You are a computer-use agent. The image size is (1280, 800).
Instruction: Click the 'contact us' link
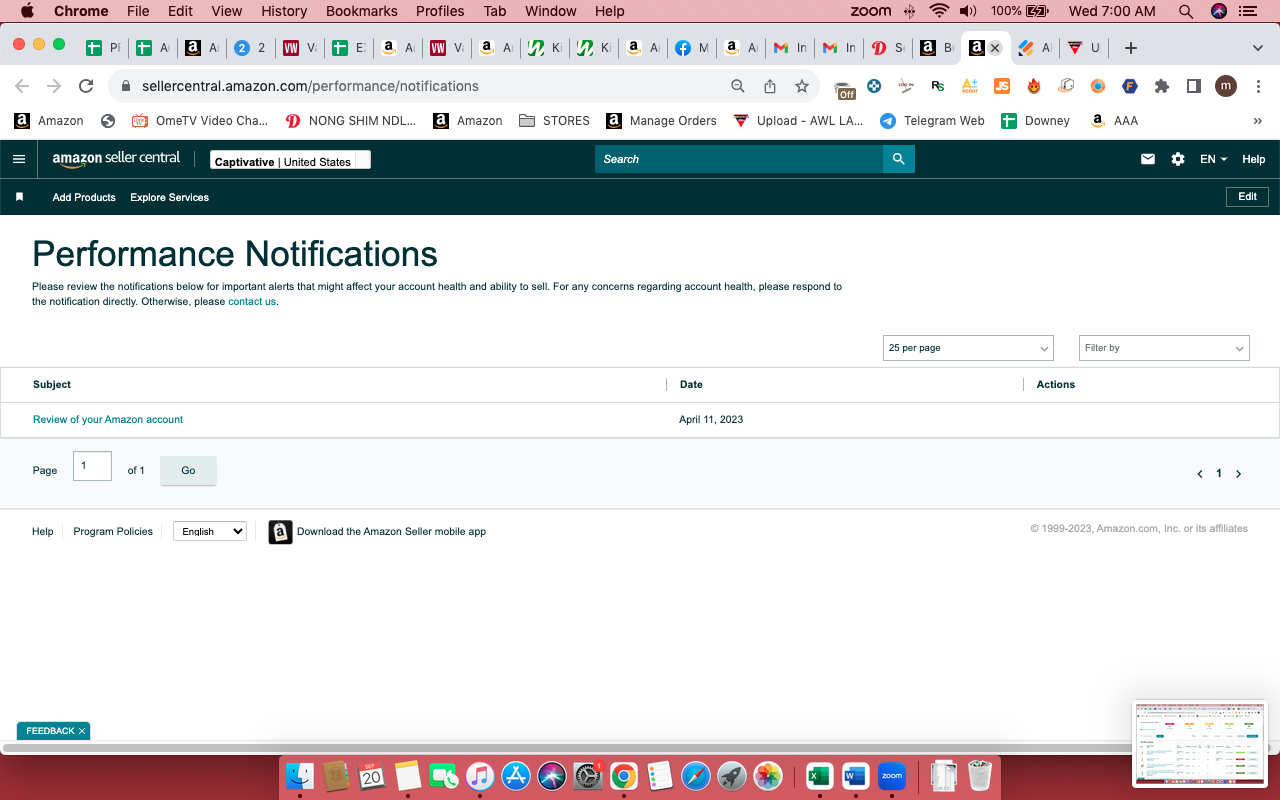[252, 301]
